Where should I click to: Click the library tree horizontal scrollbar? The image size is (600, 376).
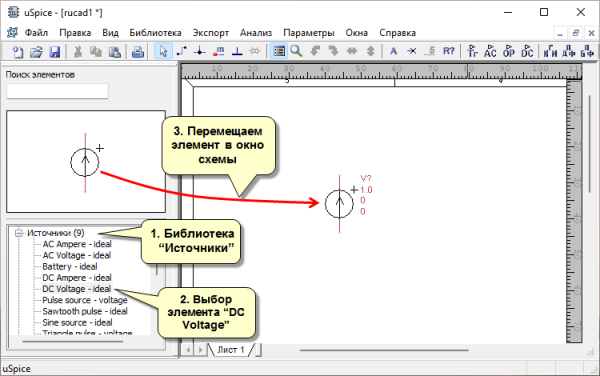tap(73, 341)
